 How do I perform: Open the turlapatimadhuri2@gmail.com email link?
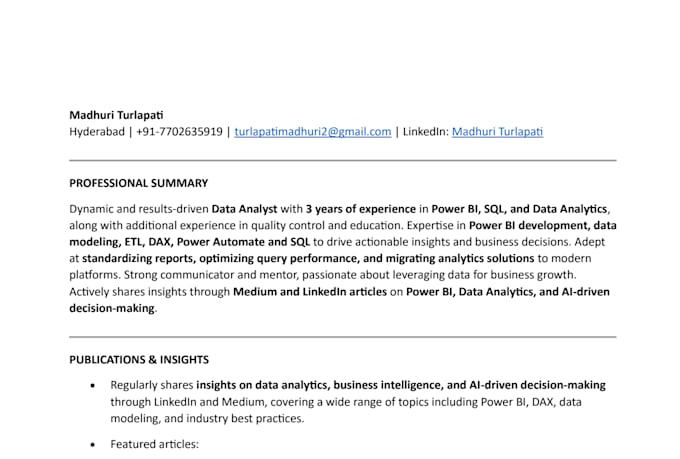(x=312, y=131)
